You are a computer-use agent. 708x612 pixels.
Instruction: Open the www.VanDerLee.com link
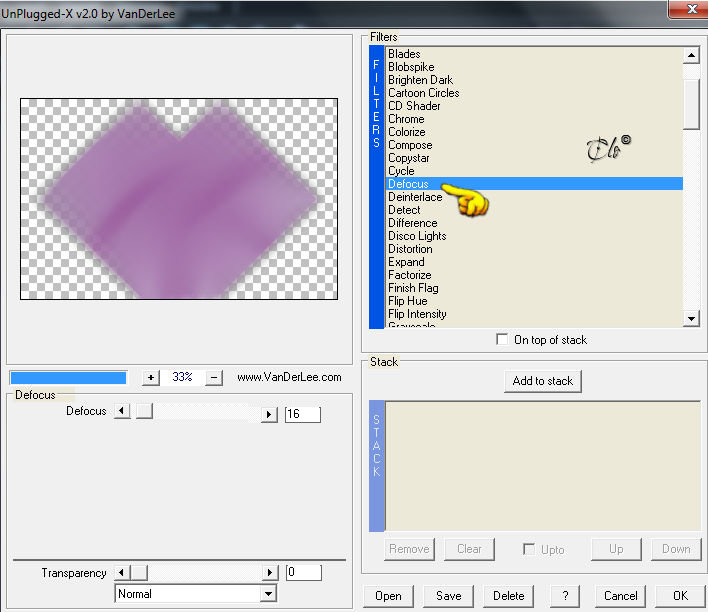click(x=289, y=377)
